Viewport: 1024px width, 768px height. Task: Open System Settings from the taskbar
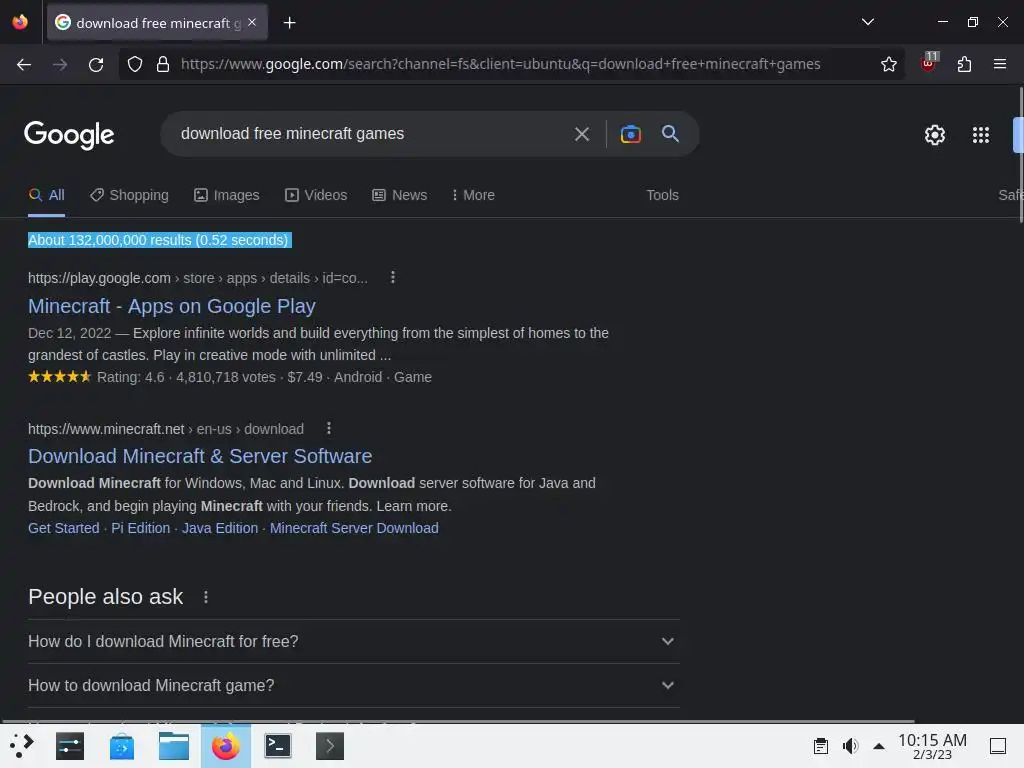(x=70, y=746)
